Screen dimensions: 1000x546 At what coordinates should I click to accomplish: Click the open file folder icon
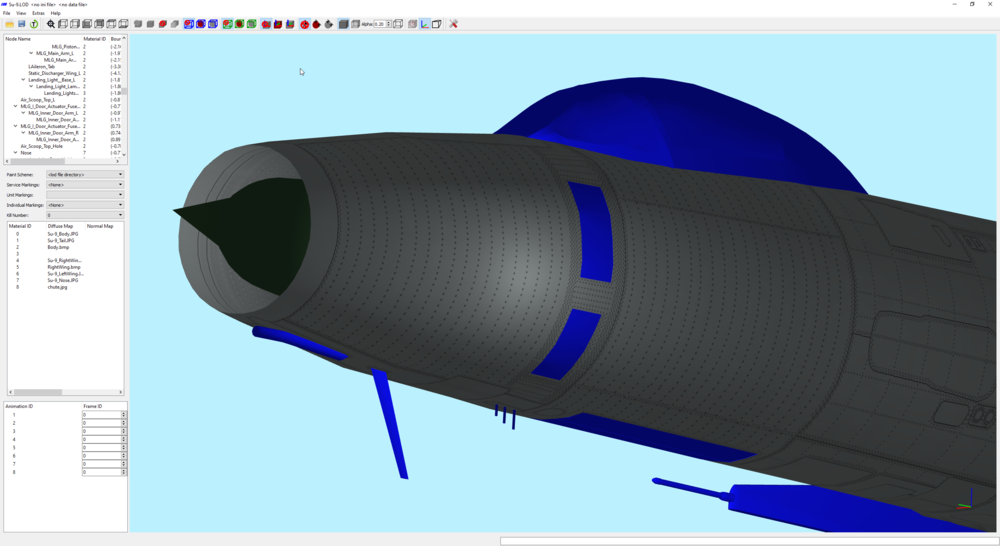pyautogui.click(x=10, y=24)
